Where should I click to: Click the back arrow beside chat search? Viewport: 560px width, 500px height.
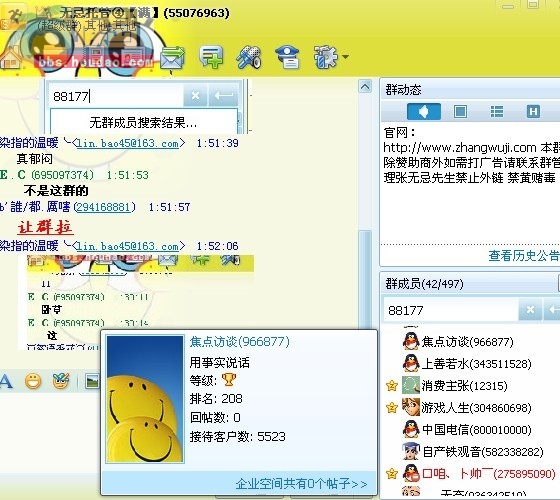(223, 95)
